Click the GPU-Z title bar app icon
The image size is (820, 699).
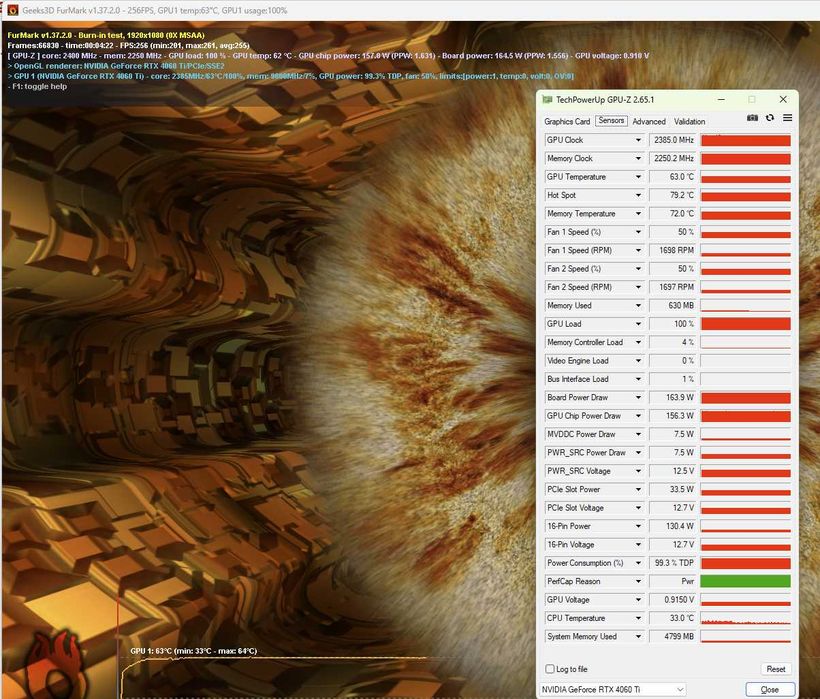point(547,99)
